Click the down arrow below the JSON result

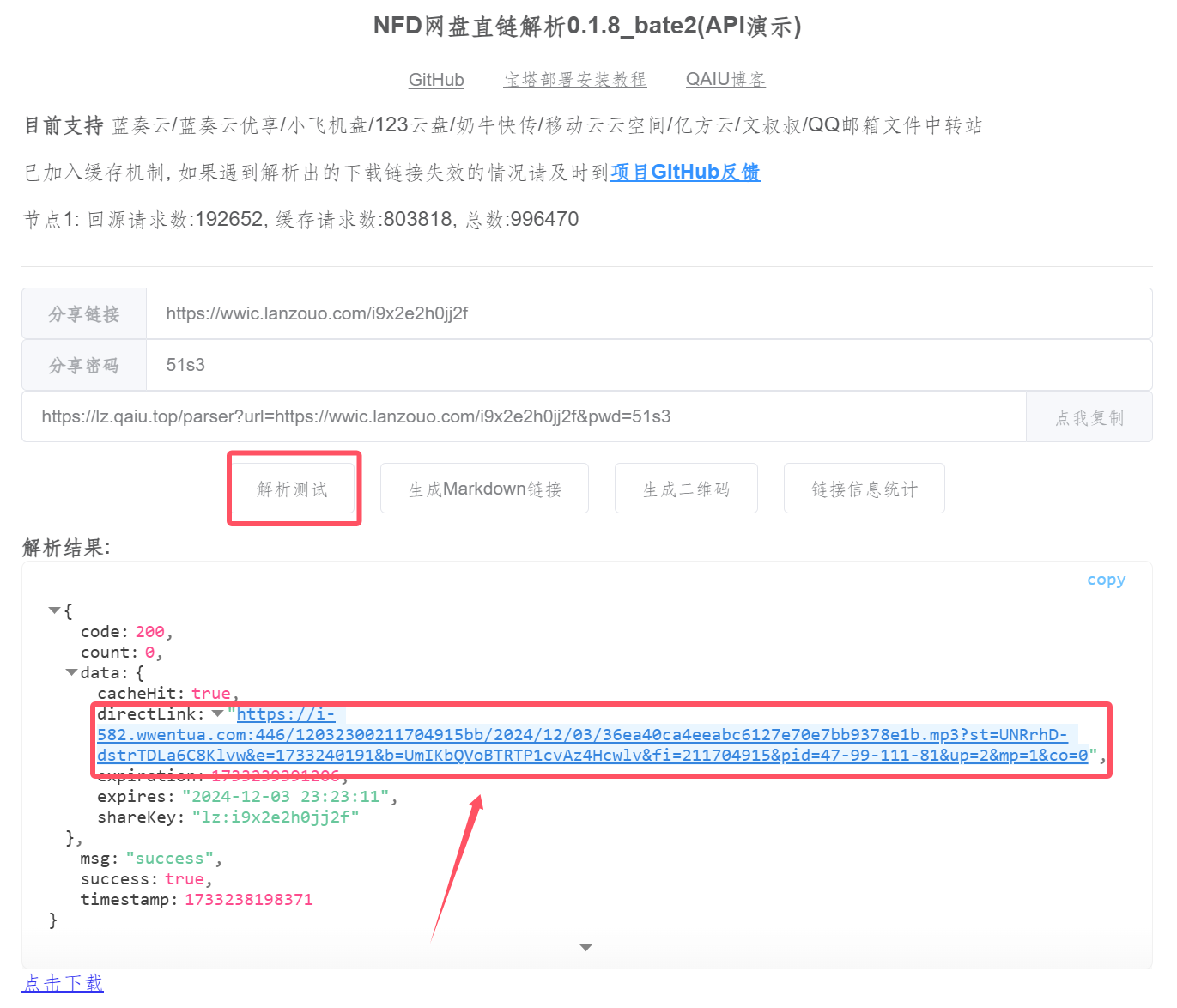point(585,947)
